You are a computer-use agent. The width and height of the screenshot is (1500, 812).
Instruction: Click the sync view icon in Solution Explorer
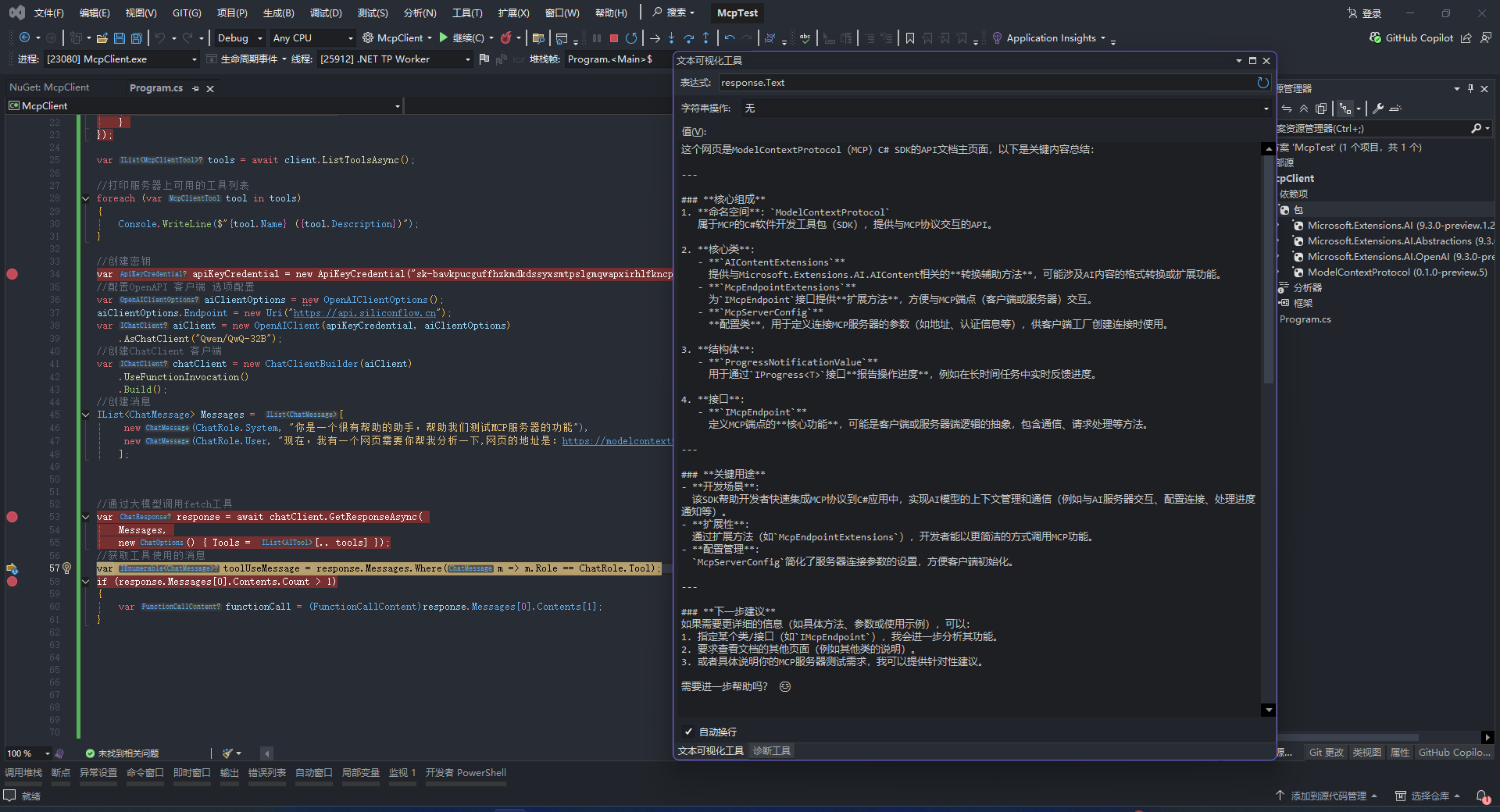click(1287, 109)
